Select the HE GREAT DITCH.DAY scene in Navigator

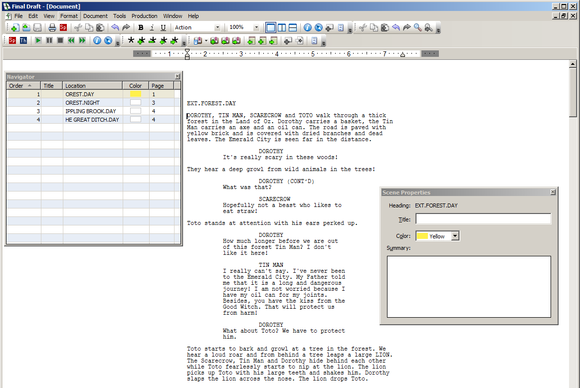point(92,119)
